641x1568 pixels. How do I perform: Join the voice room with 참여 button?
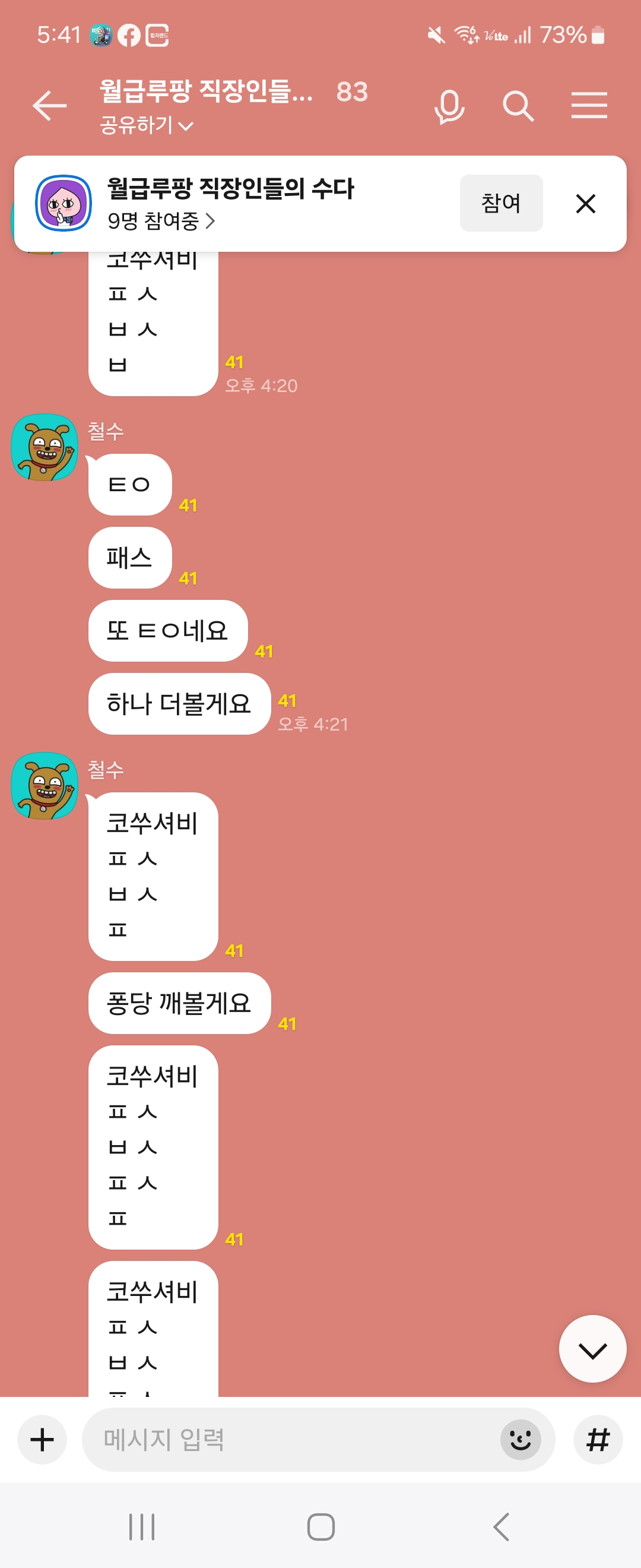501,203
